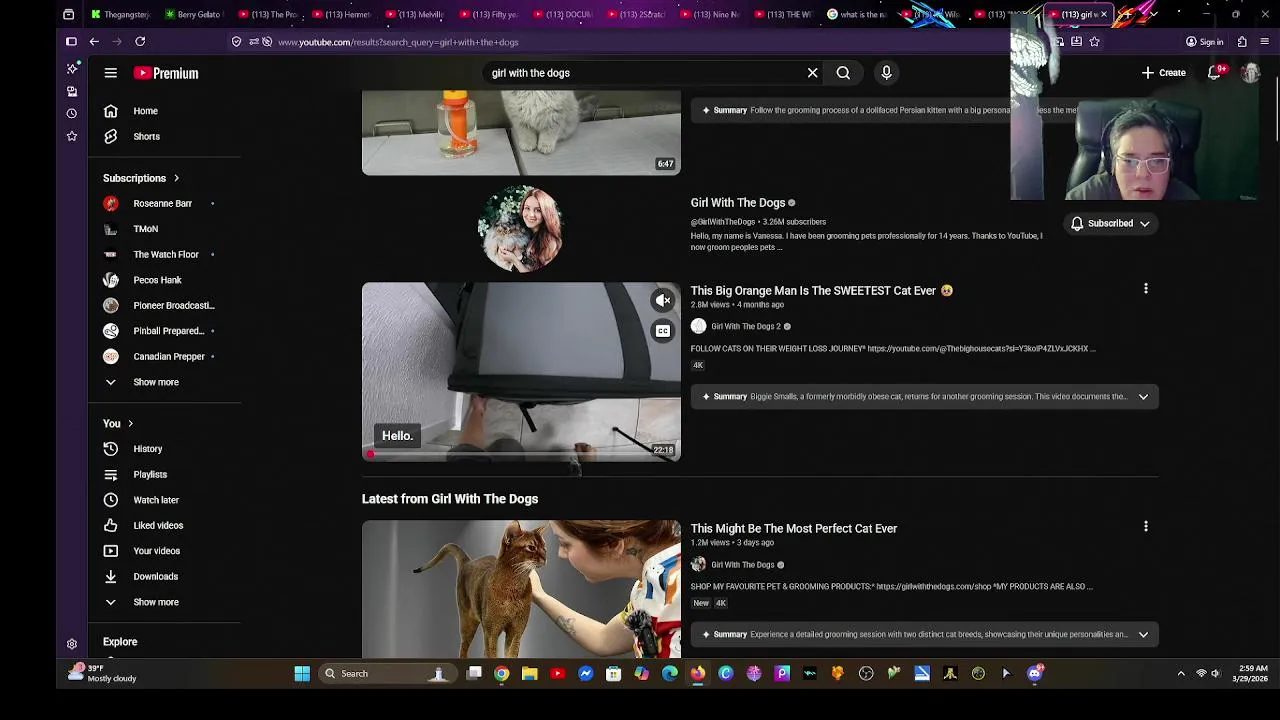The height and width of the screenshot is (720, 1280).
Task: Open more options for Most Perfect Cat video
Action: tap(1146, 526)
